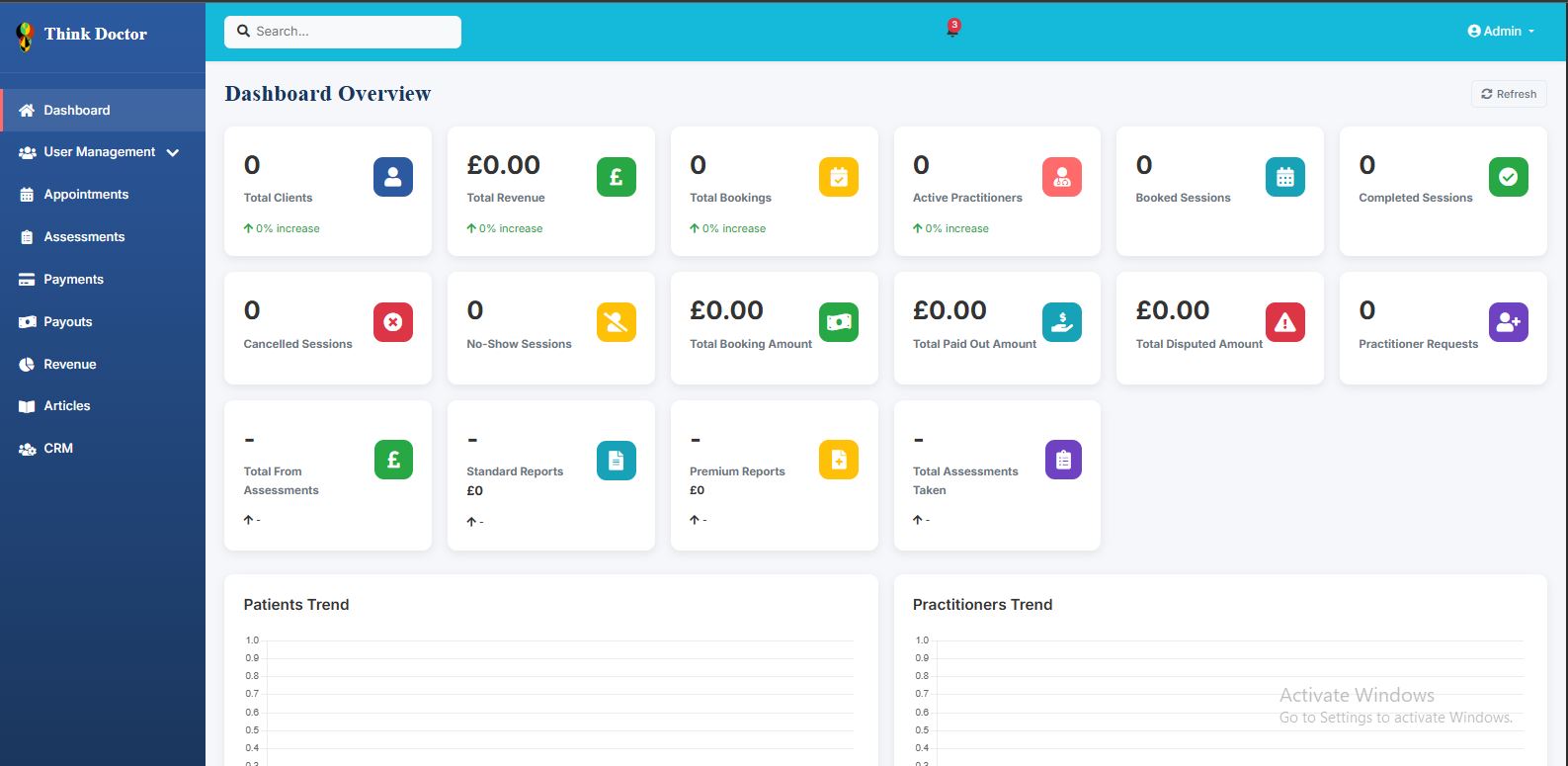Click the Standard Reports document icon
Viewport: 1568px width, 766px height.
tap(617, 460)
